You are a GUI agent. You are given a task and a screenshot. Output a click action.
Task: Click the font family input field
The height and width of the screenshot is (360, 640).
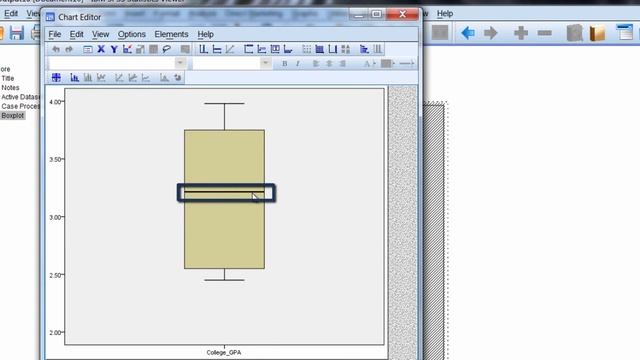(112, 63)
